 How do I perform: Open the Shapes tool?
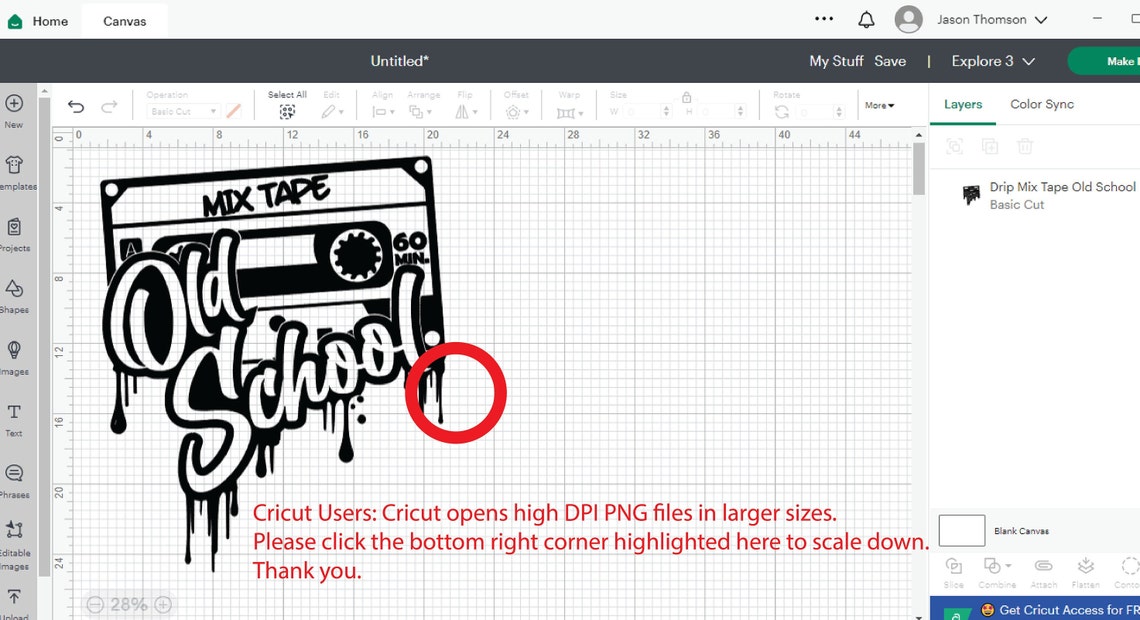pyautogui.click(x=14, y=295)
